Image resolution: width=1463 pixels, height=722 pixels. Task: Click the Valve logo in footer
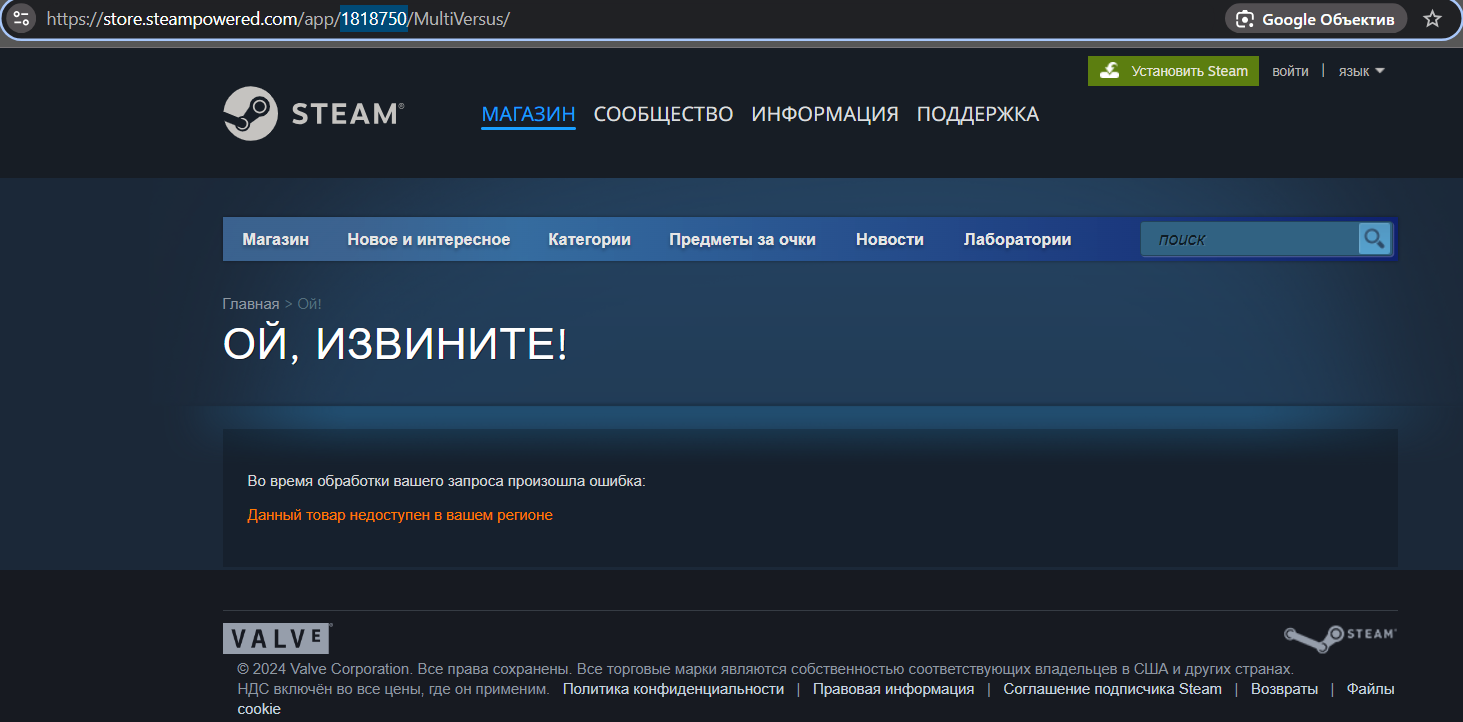point(277,639)
